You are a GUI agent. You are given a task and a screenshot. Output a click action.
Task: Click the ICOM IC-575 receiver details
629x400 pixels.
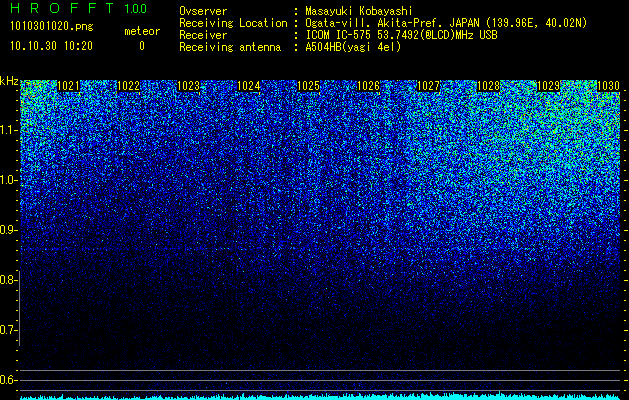click(x=402, y=35)
